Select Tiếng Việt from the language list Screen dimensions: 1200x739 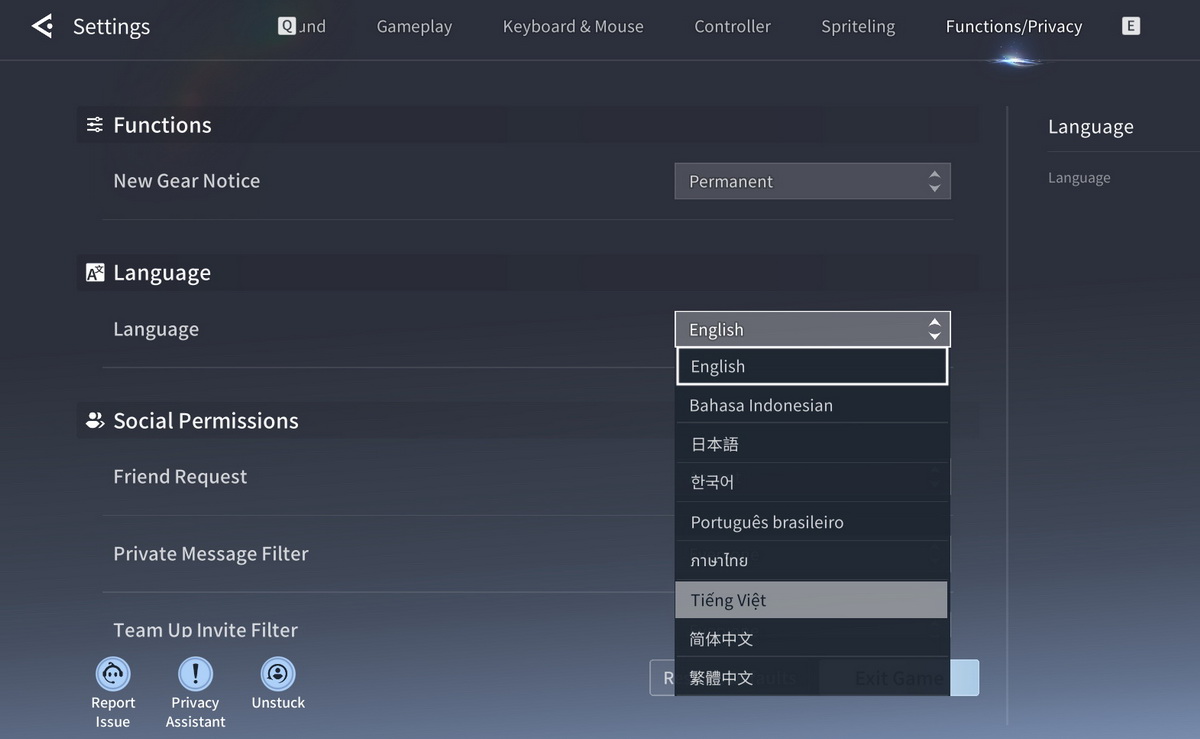pyautogui.click(x=811, y=600)
